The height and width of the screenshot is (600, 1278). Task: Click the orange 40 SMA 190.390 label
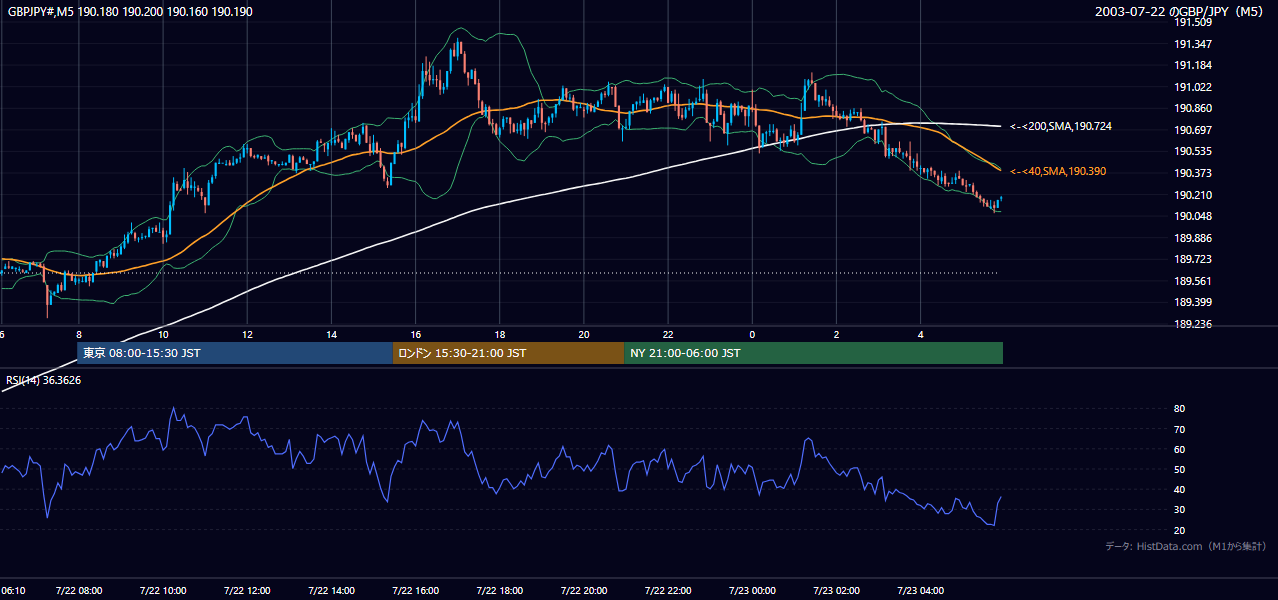point(1058,172)
